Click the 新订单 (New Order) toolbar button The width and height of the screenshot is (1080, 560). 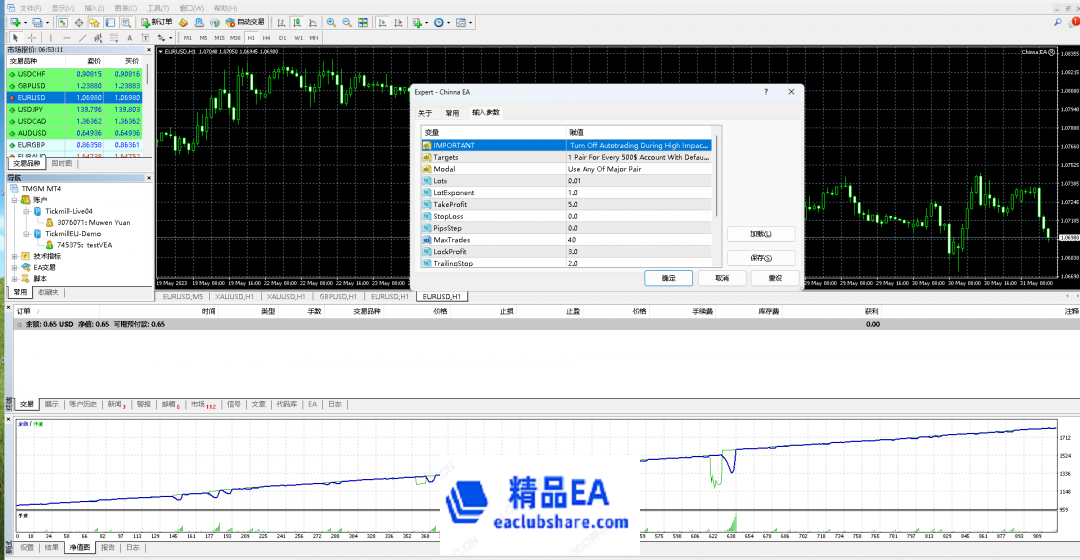(x=155, y=22)
